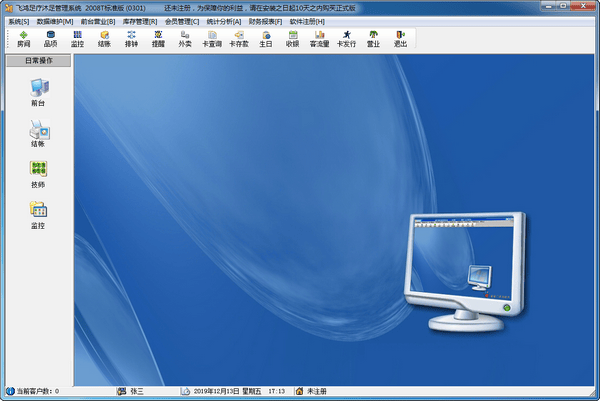The image size is (600, 401).
Task: Click the 房间 toolbar icon
Action: tap(24, 39)
